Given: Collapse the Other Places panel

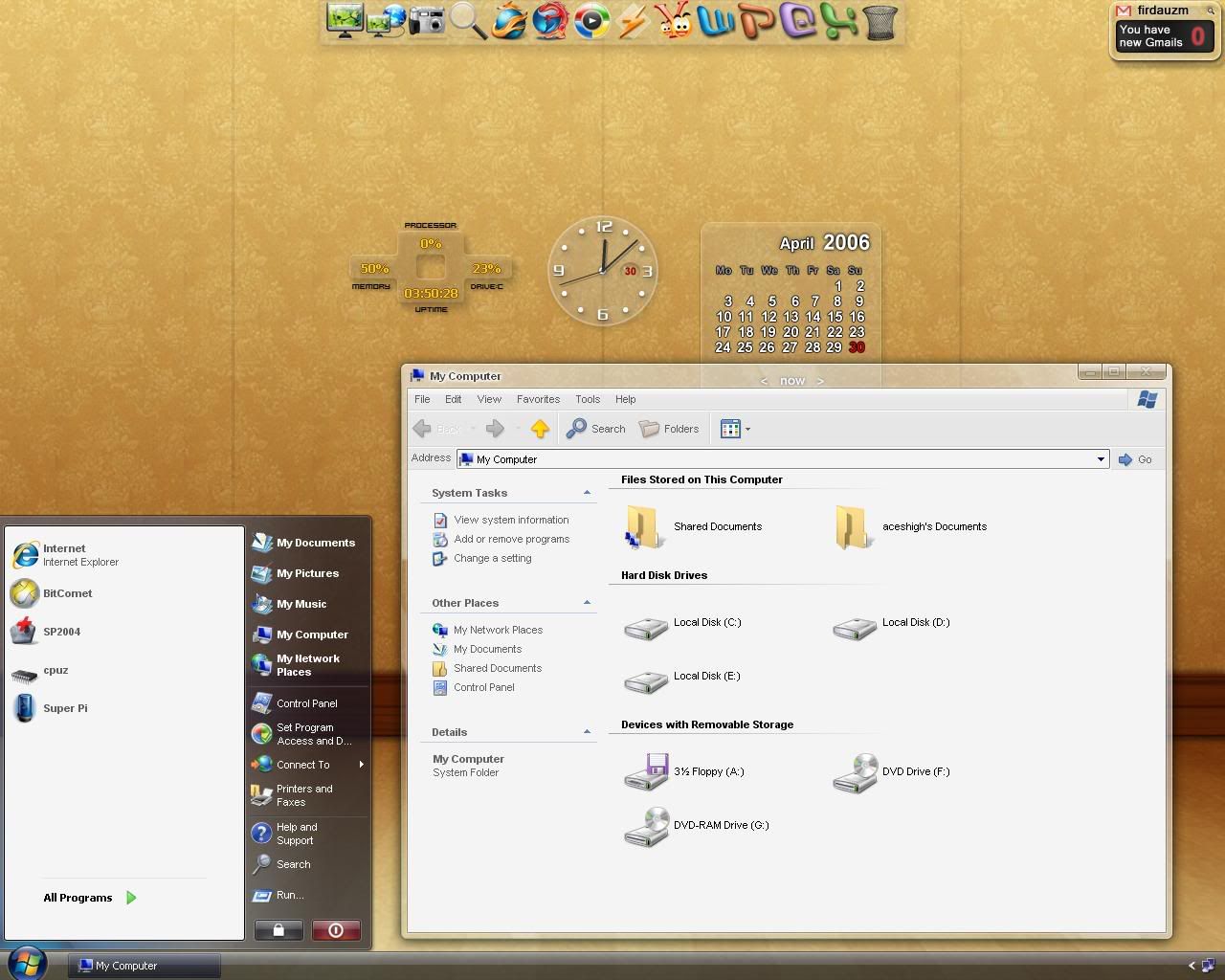Looking at the screenshot, I should click(587, 603).
